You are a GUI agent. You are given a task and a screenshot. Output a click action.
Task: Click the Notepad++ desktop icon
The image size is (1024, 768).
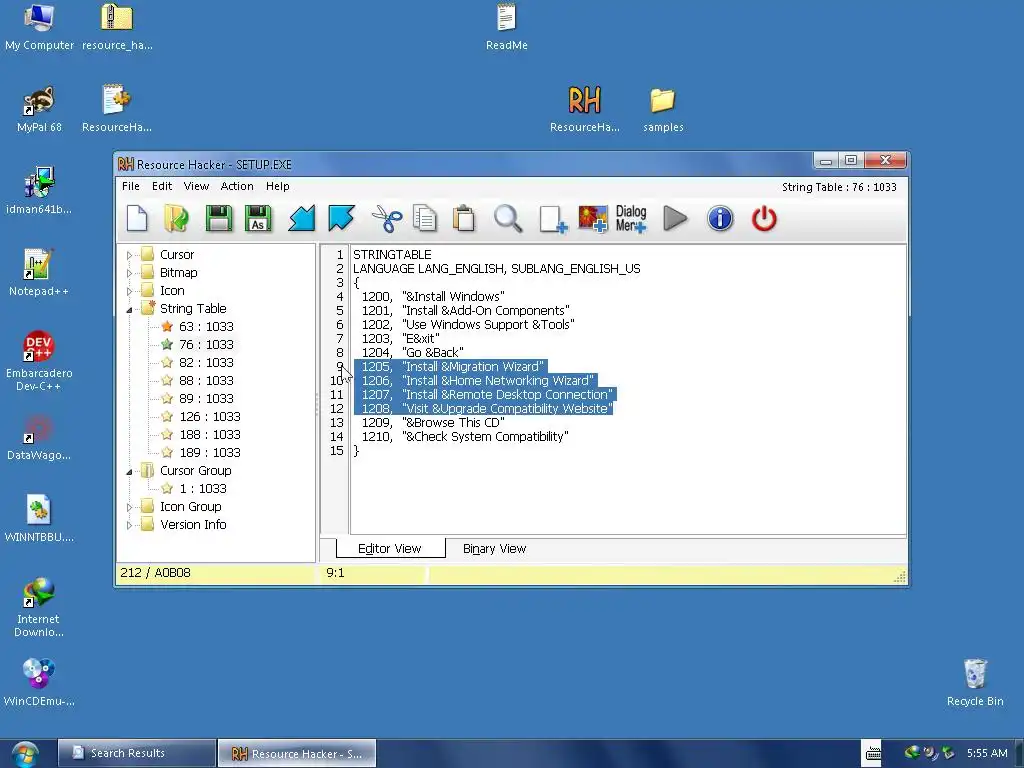click(x=39, y=273)
